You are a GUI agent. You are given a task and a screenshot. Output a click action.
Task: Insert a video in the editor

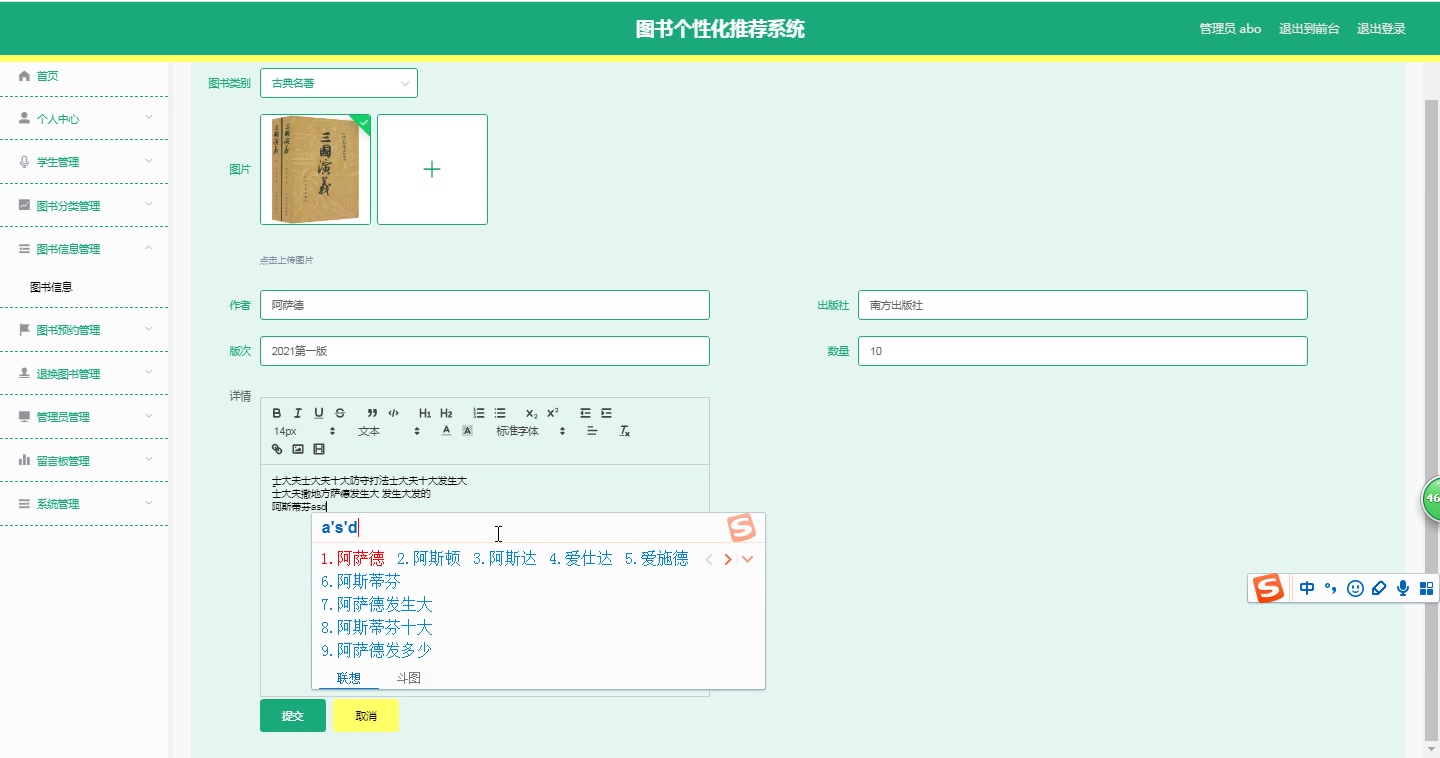[x=319, y=449]
